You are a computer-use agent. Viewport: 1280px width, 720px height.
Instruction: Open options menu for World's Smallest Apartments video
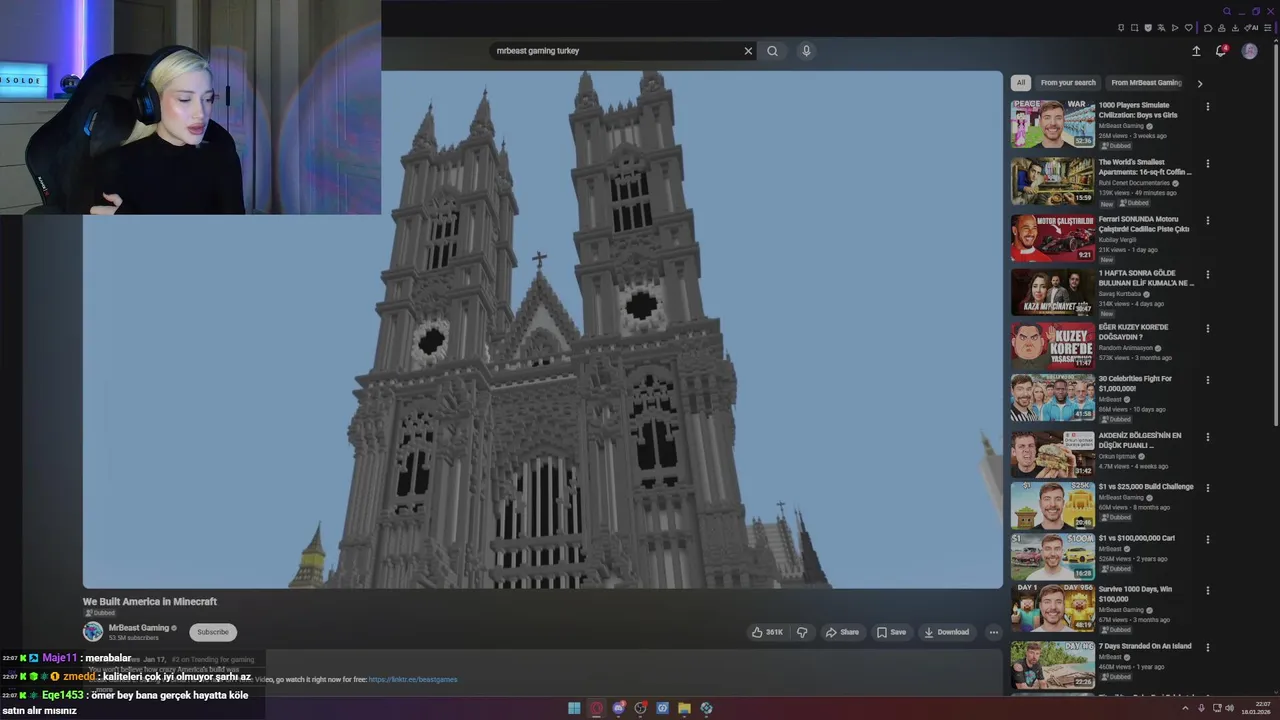1207,164
